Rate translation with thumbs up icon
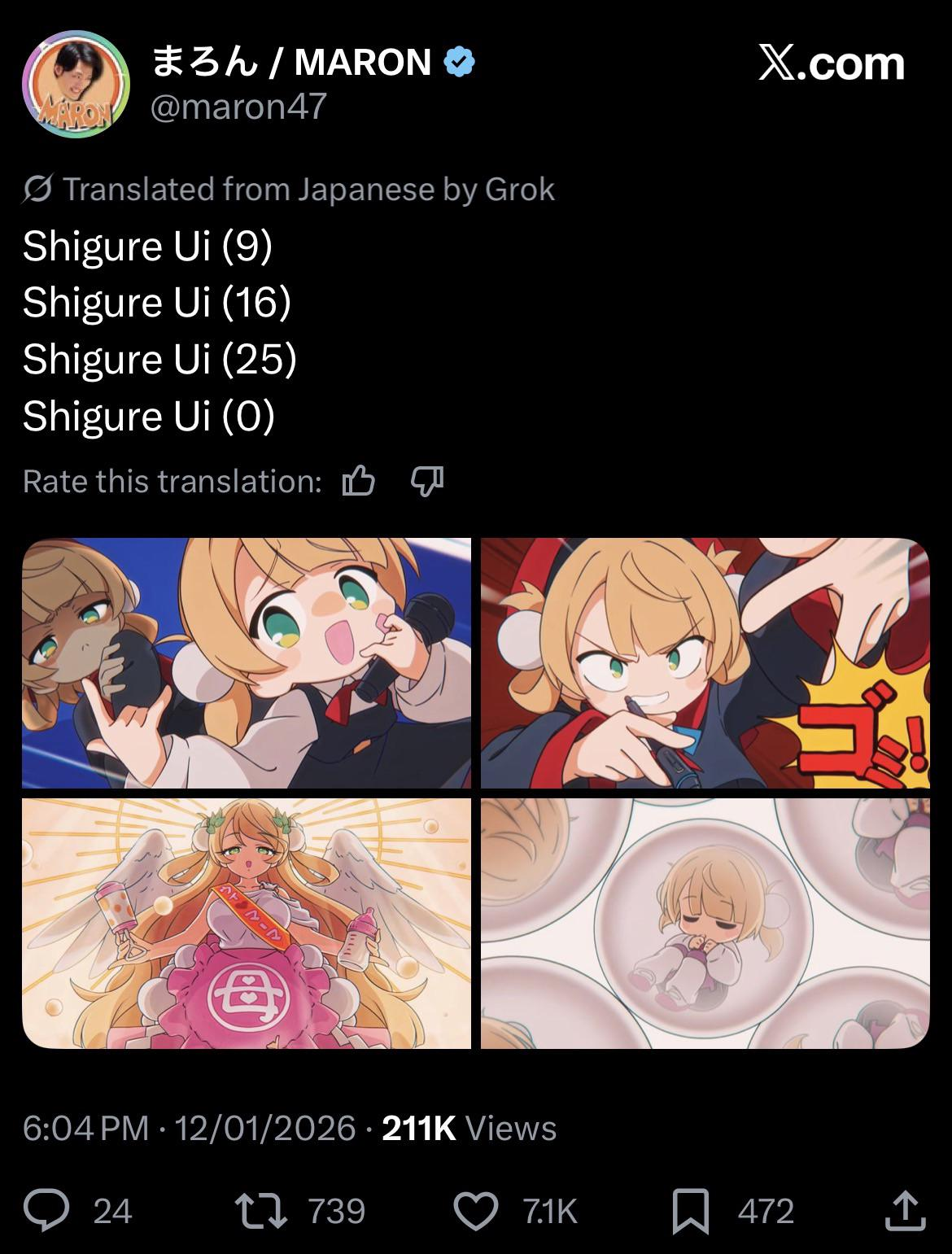952x1254 pixels. click(x=359, y=481)
